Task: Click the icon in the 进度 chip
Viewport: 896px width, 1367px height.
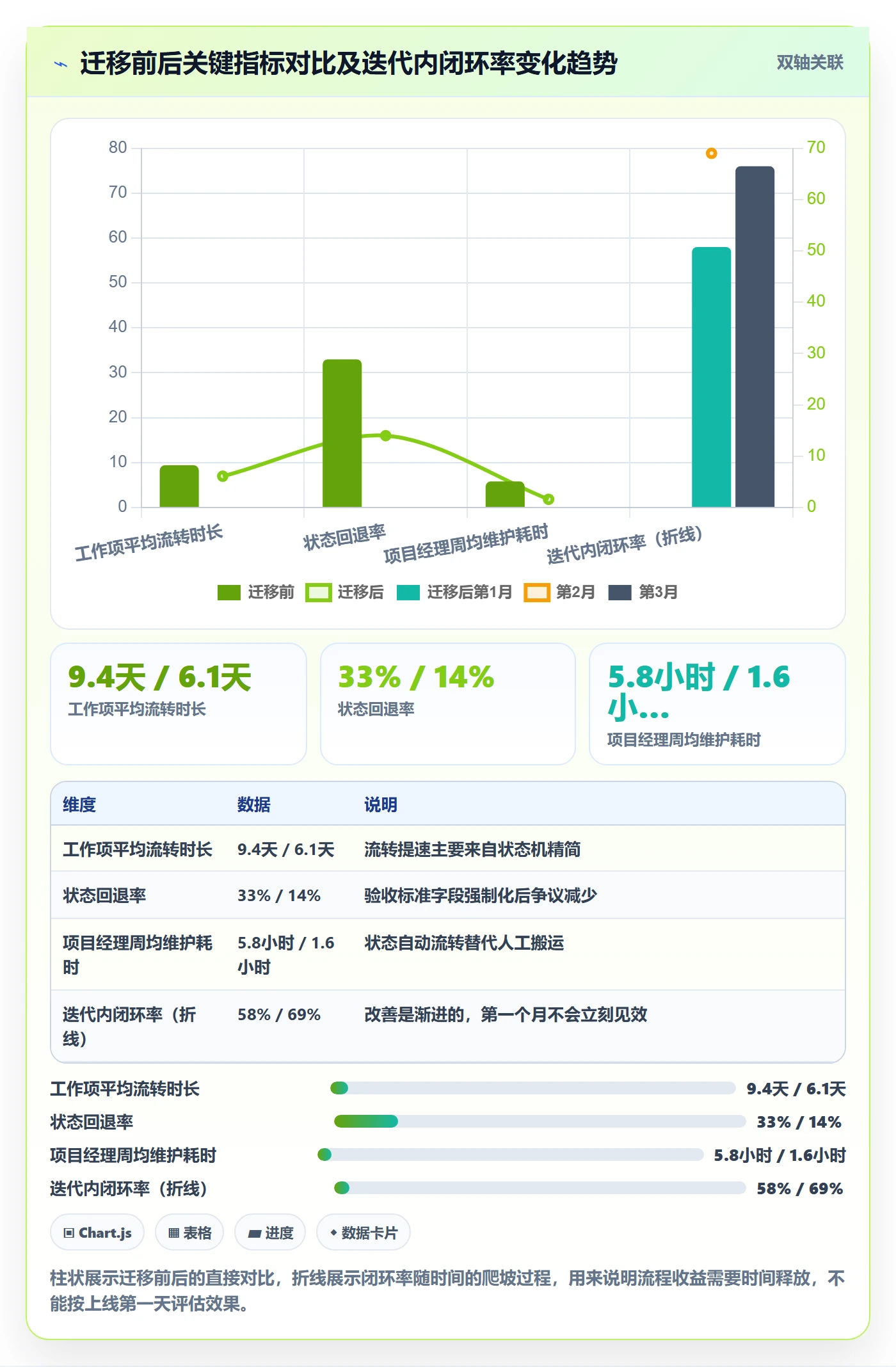Action: point(254,1234)
